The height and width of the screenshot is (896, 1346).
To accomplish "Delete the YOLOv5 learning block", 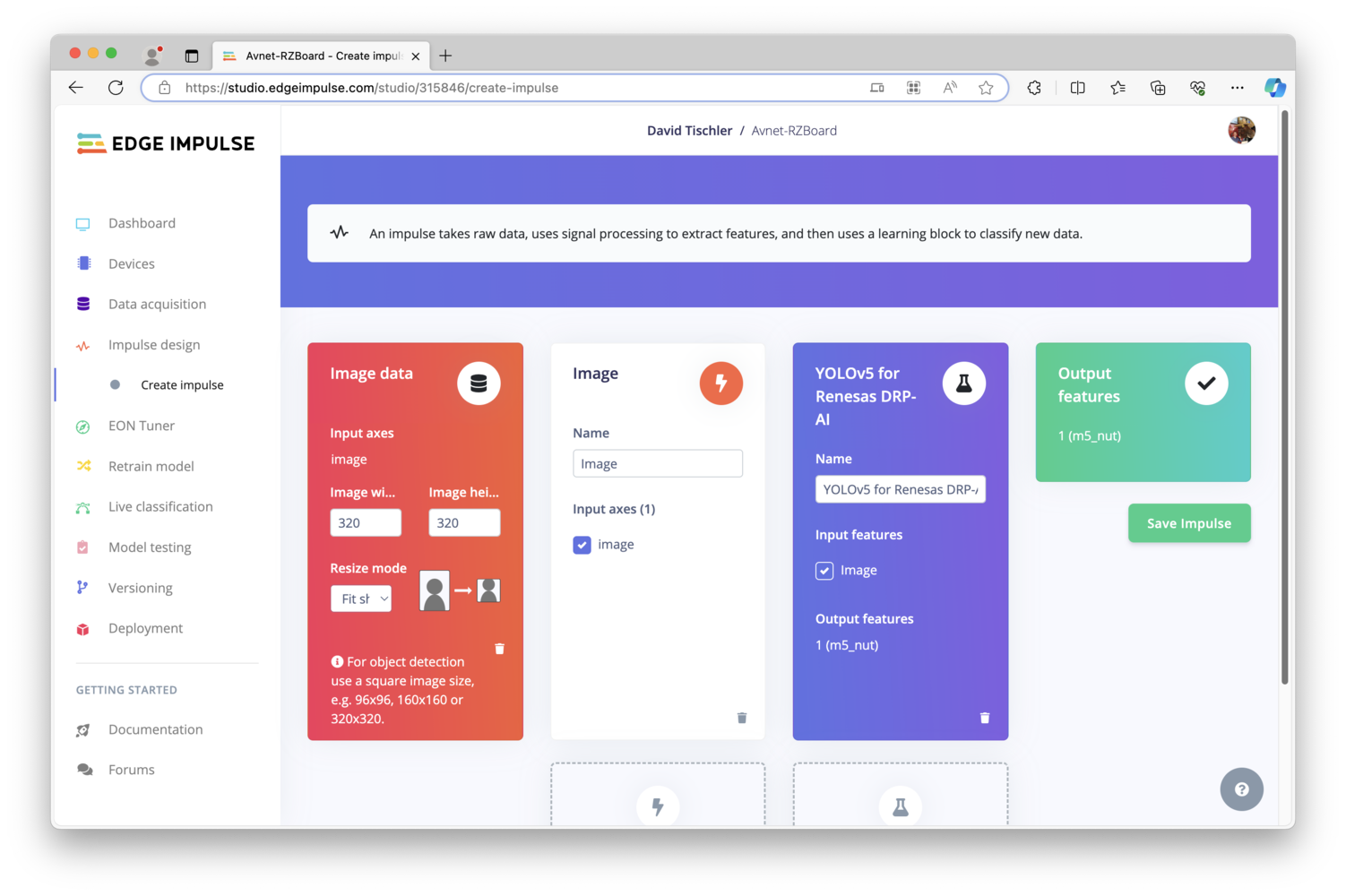I will pos(985,718).
